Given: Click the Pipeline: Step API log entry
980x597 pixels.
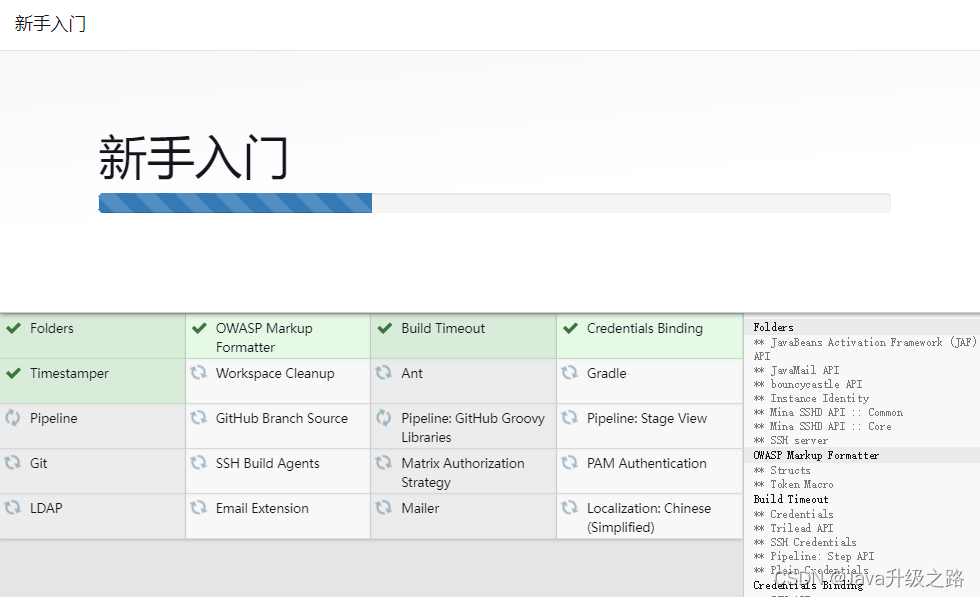Looking at the screenshot, I should click(x=814, y=556).
